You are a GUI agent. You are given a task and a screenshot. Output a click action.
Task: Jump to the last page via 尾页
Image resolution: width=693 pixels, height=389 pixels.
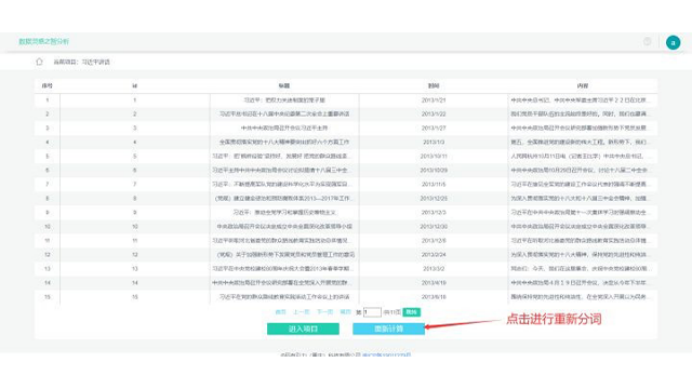(x=346, y=312)
